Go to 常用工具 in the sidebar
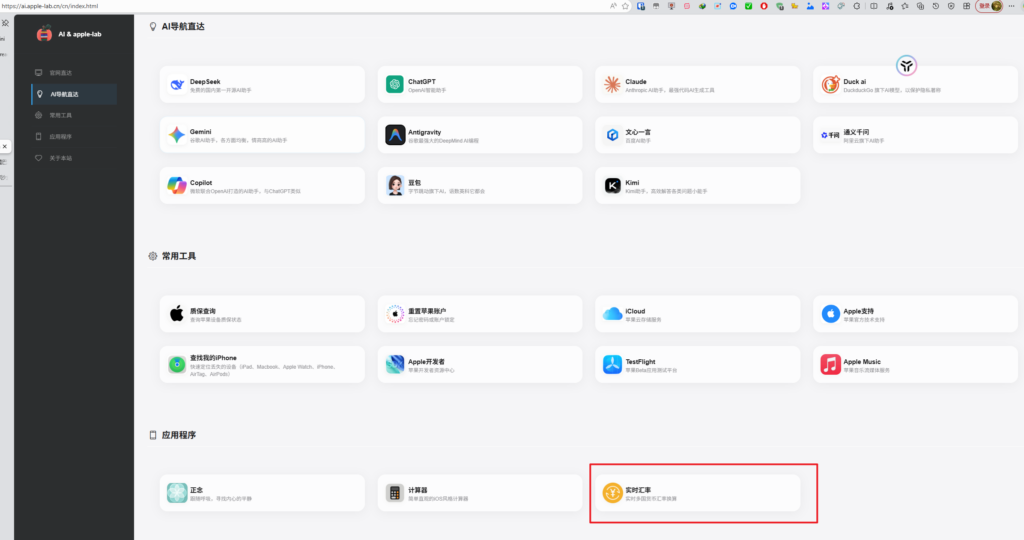This screenshot has height=540, width=1024. [61, 115]
